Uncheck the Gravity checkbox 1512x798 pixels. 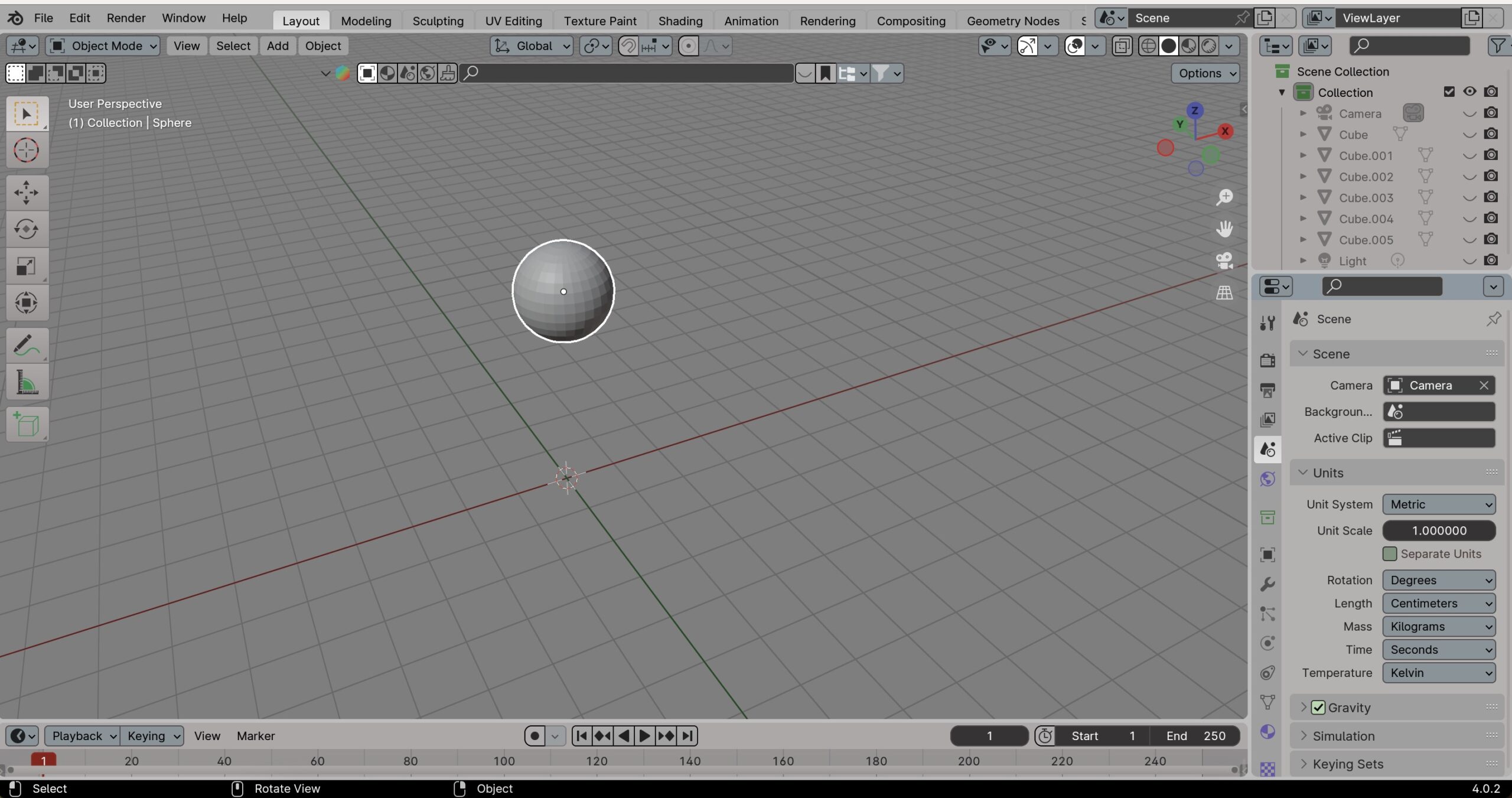1318,707
